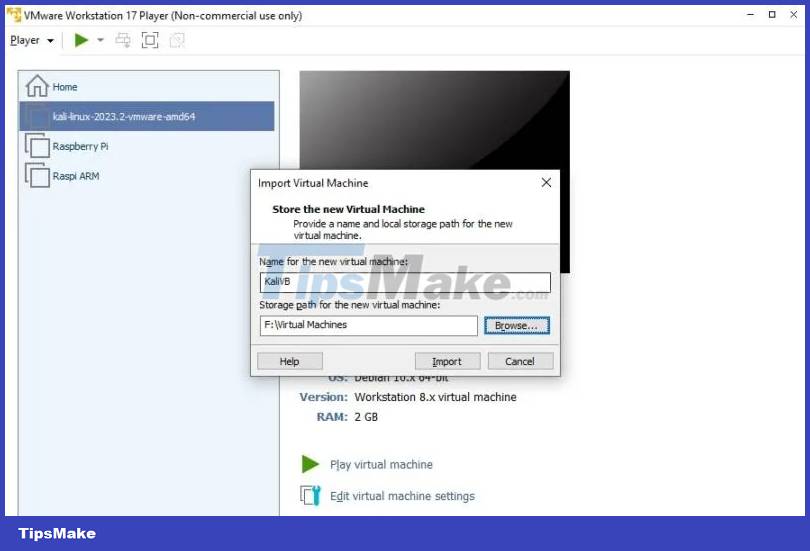Cancel the import dialog
810x551 pixels.
click(520, 361)
